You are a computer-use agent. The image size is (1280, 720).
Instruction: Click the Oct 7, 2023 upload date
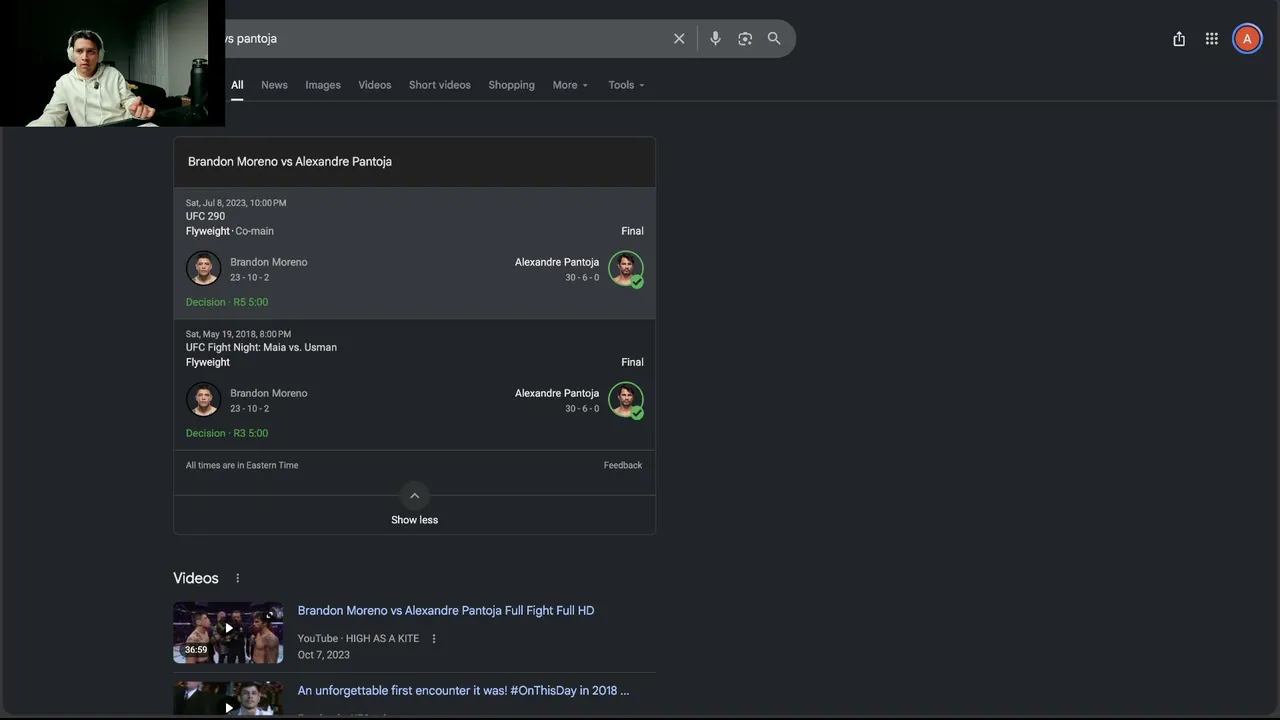pyautogui.click(x=324, y=655)
